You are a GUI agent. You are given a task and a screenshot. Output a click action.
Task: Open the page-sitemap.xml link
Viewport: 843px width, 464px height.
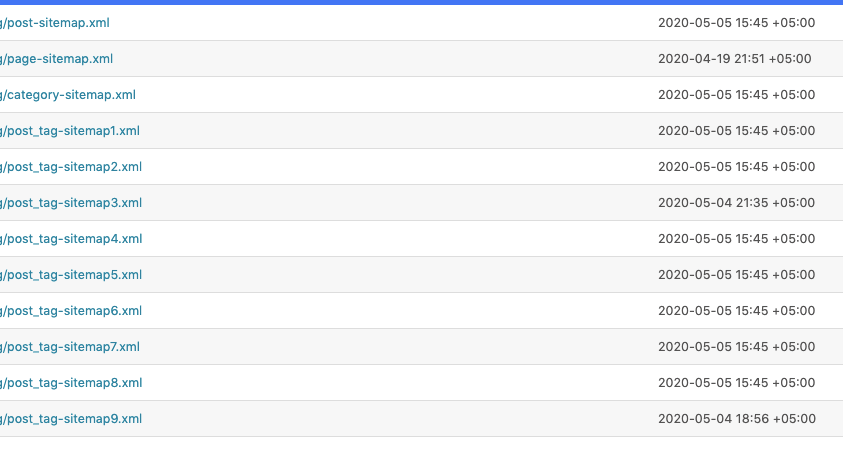point(60,59)
